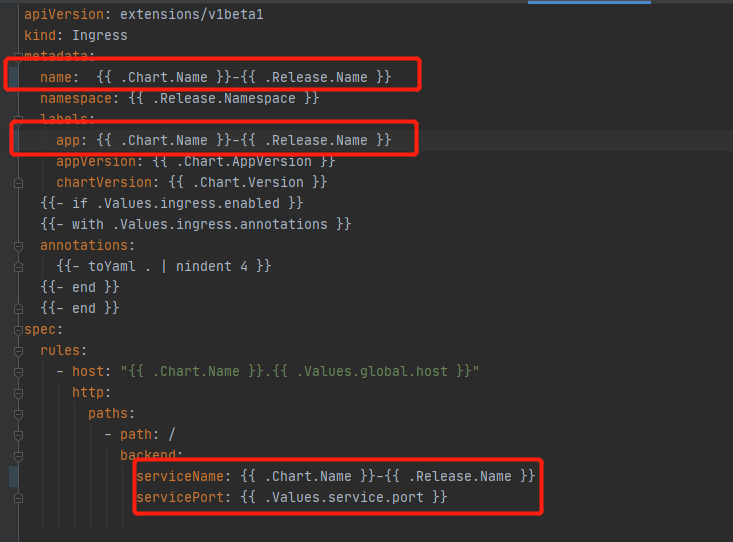This screenshot has height=542, width=733.
Task: Fold the annotations block in gutter
Action: (17, 246)
